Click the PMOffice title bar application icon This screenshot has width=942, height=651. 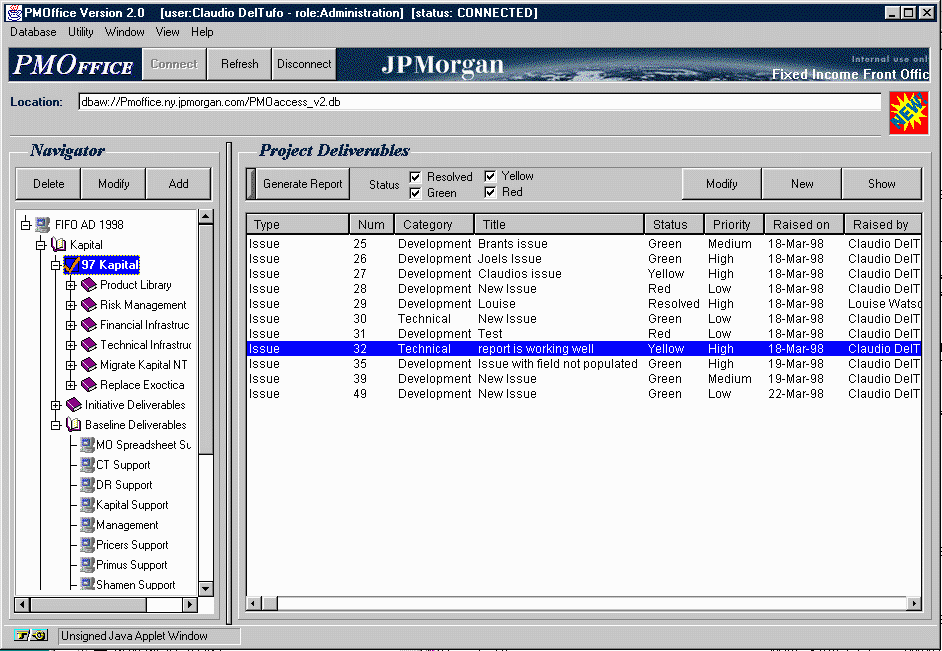coord(13,13)
